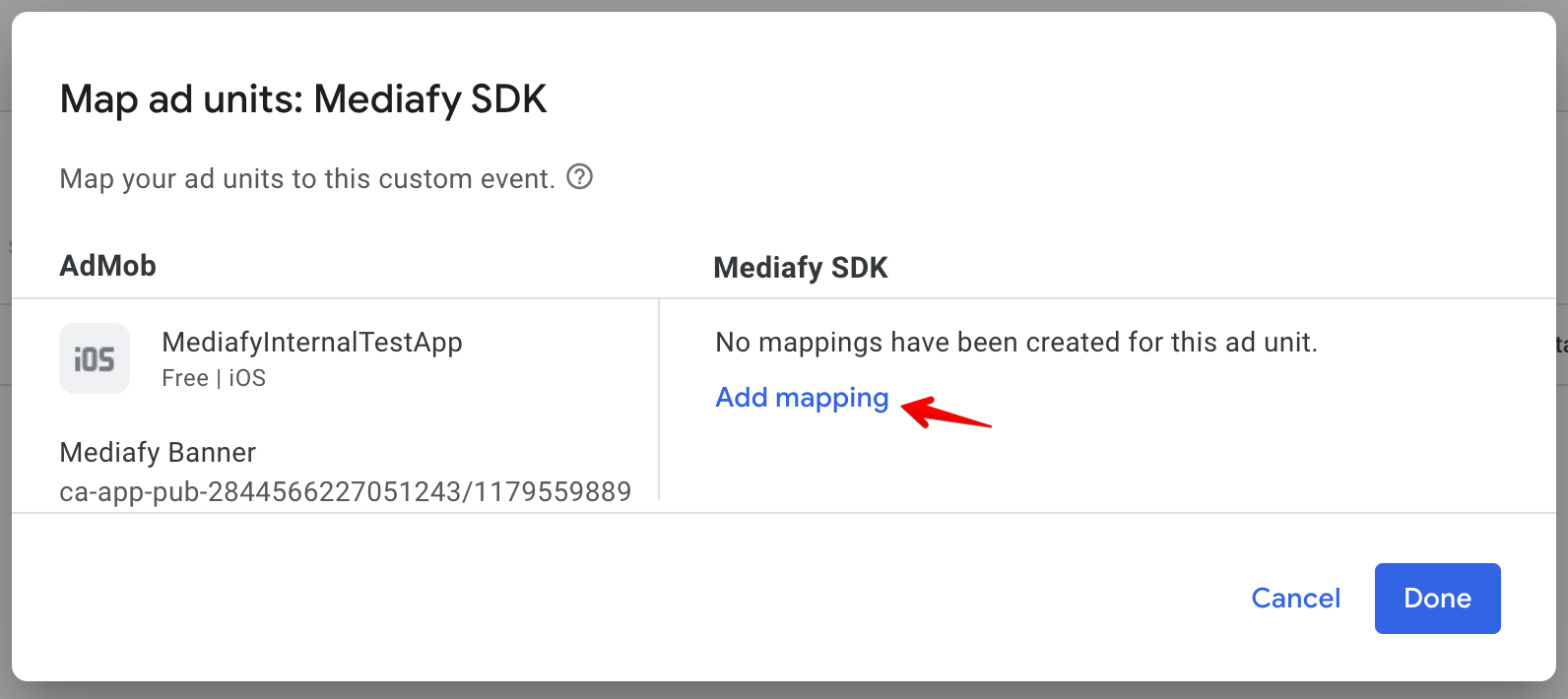Click the iOS platform app icon
The width and height of the screenshot is (1568, 699).
click(x=95, y=358)
